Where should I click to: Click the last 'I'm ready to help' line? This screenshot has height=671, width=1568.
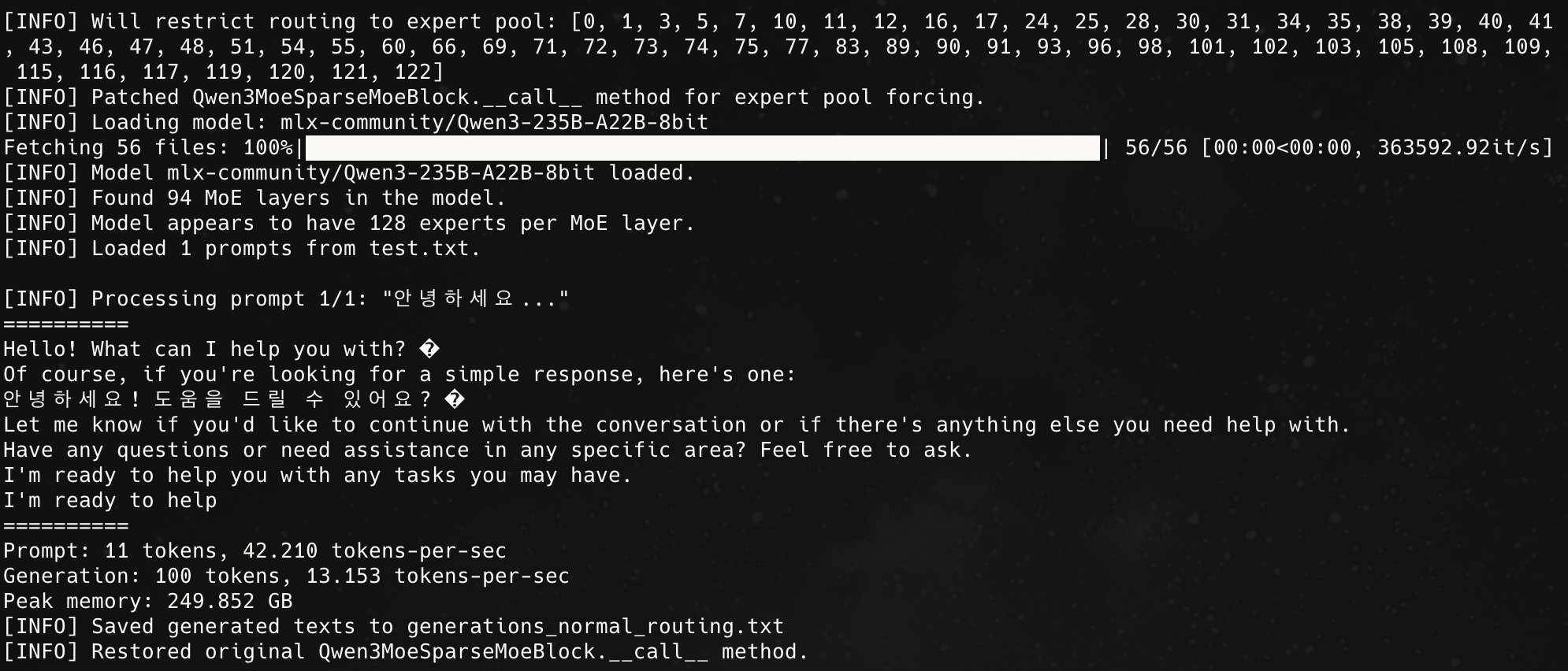pyautogui.click(x=110, y=501)
